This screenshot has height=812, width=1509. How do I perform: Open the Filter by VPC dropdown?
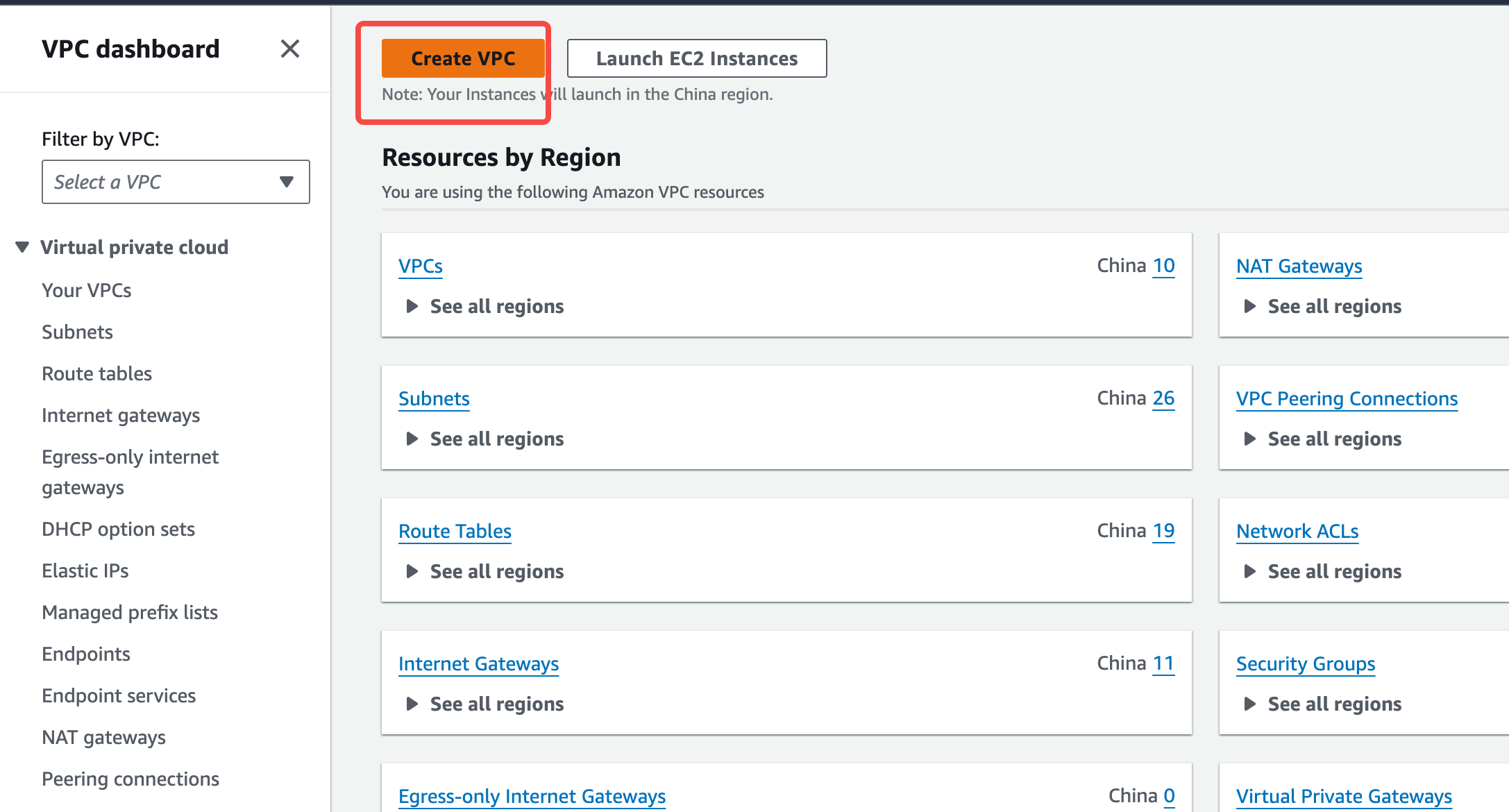click(x=176, y=182)
